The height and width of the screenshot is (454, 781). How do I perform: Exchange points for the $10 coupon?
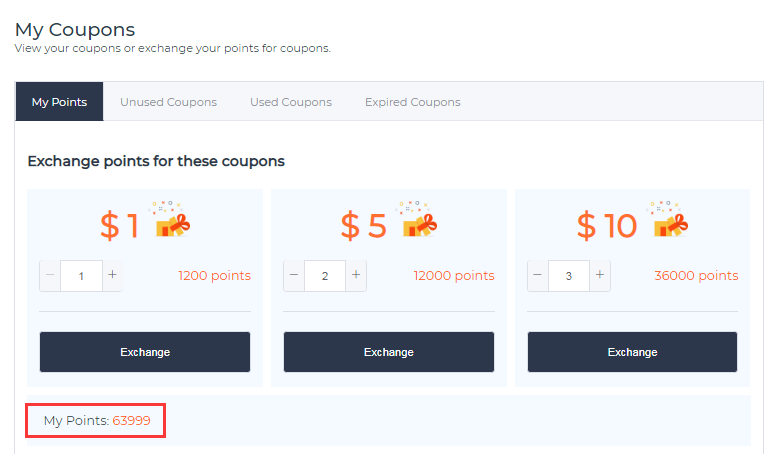pyautogui.click(x=633, y=352)
